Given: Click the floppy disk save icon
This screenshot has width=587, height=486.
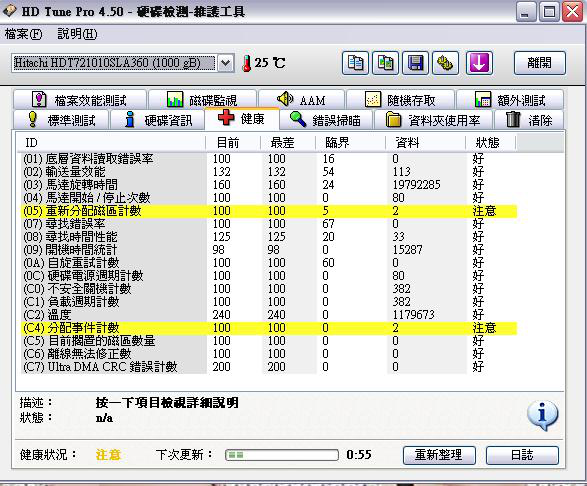Looking at the screenshot, I should pyautogui.click(x=415, y=63).
